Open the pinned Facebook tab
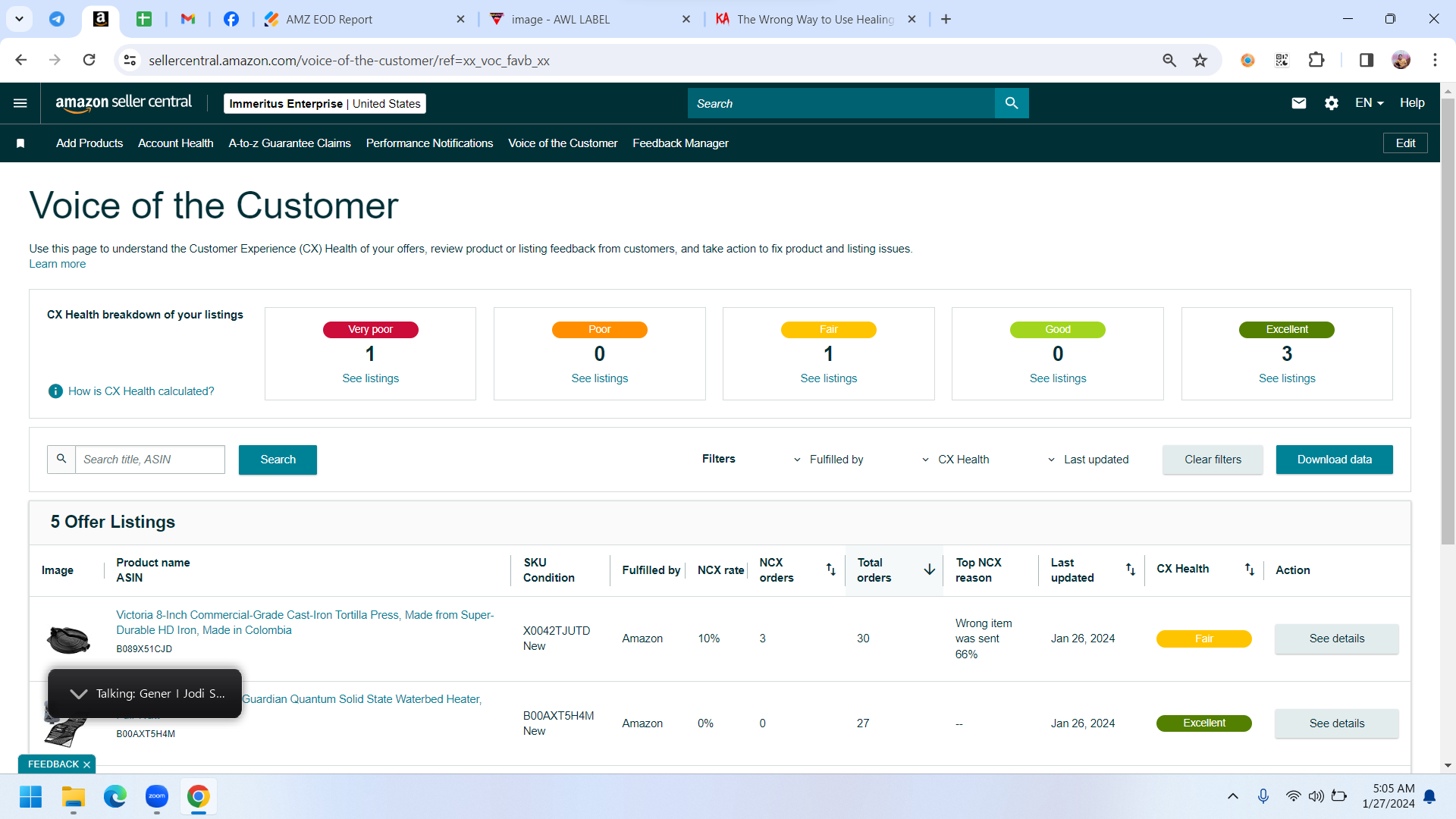Viewport: 1456px width, 819px height. point(231,19)
